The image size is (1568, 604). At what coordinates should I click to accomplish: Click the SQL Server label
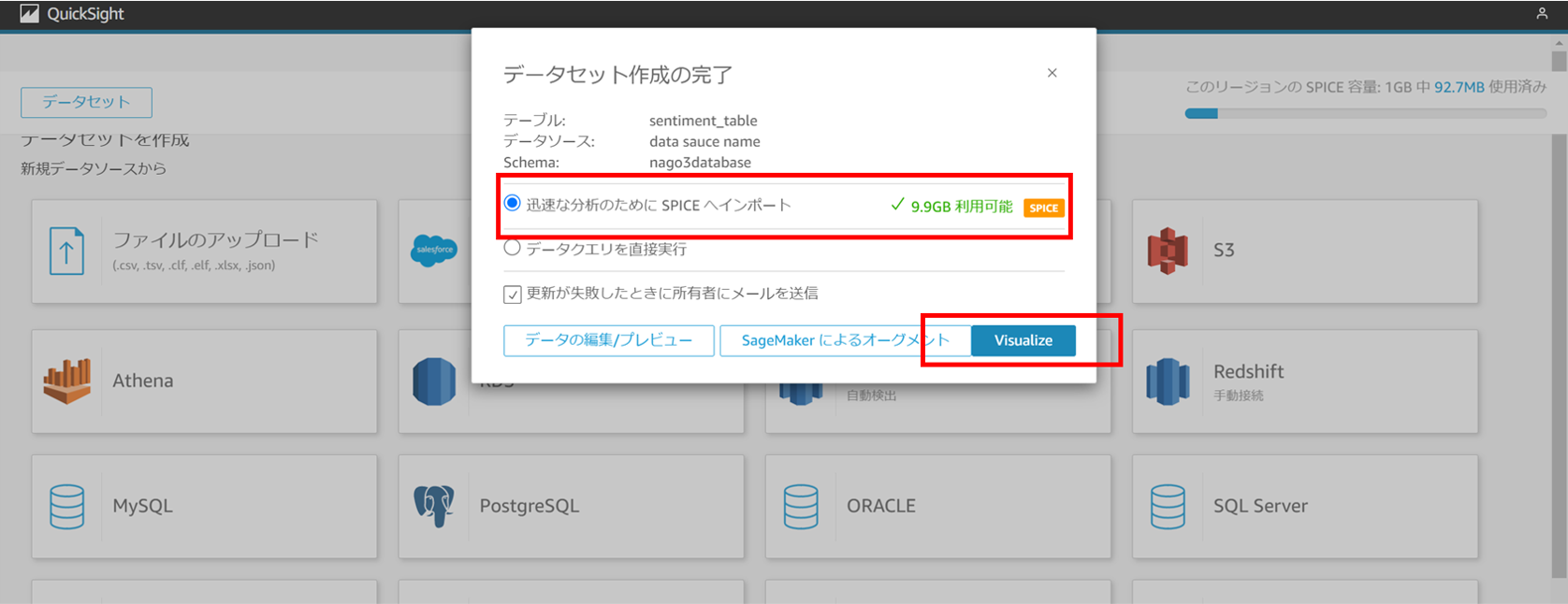point(1260,506)
